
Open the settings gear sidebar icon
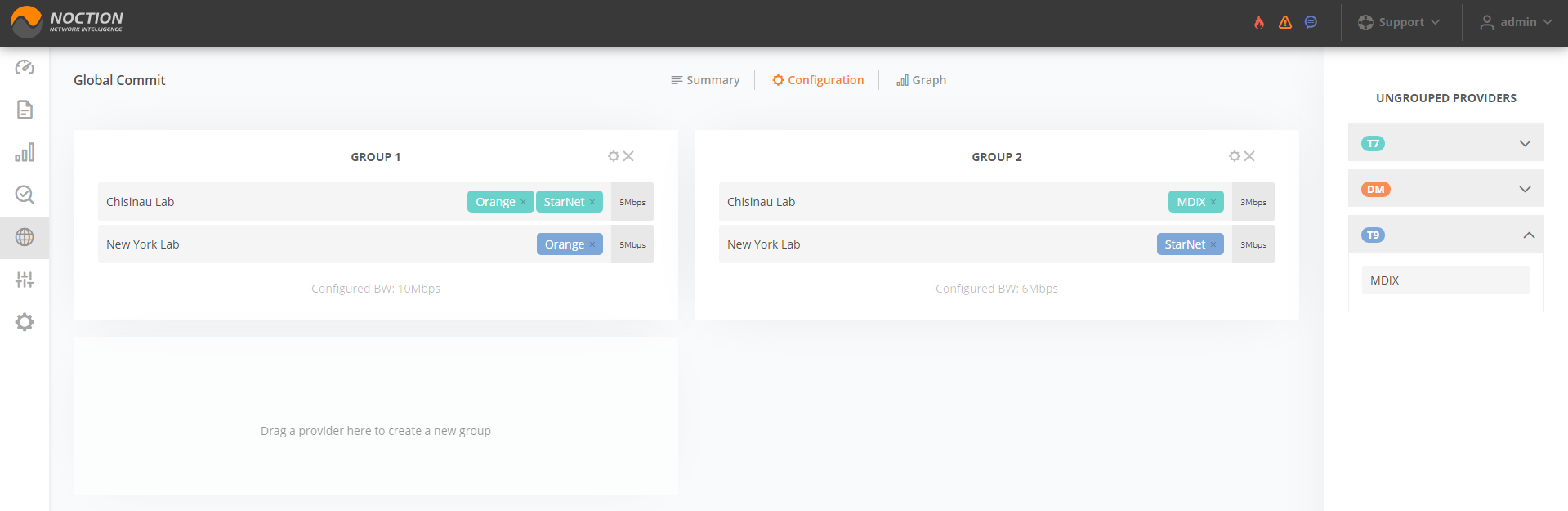point(25,322)
